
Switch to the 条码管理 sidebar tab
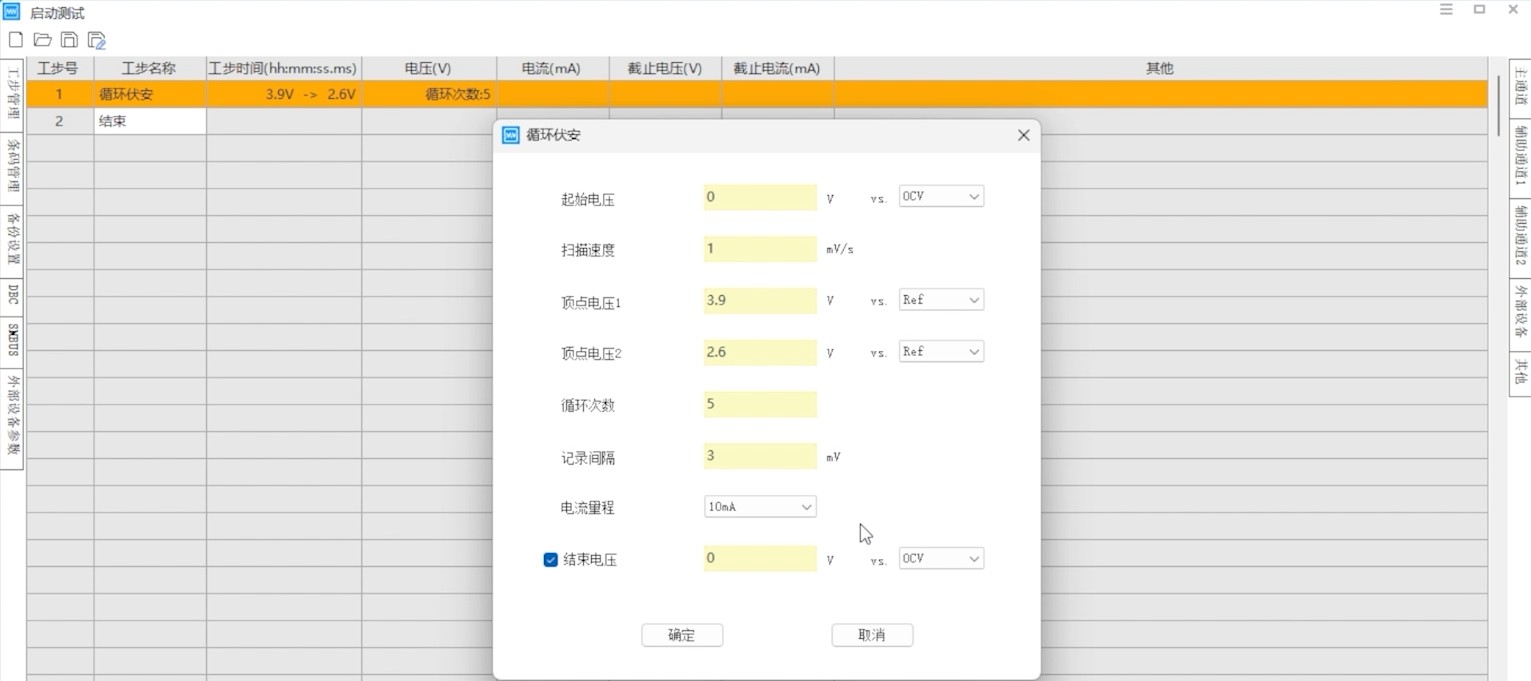[12, 162]
